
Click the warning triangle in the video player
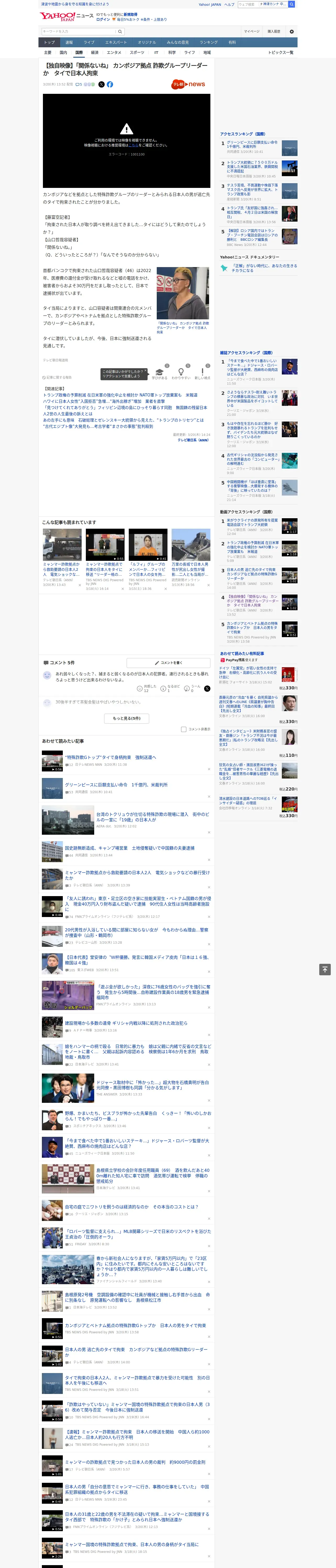[x=126, y=129]
